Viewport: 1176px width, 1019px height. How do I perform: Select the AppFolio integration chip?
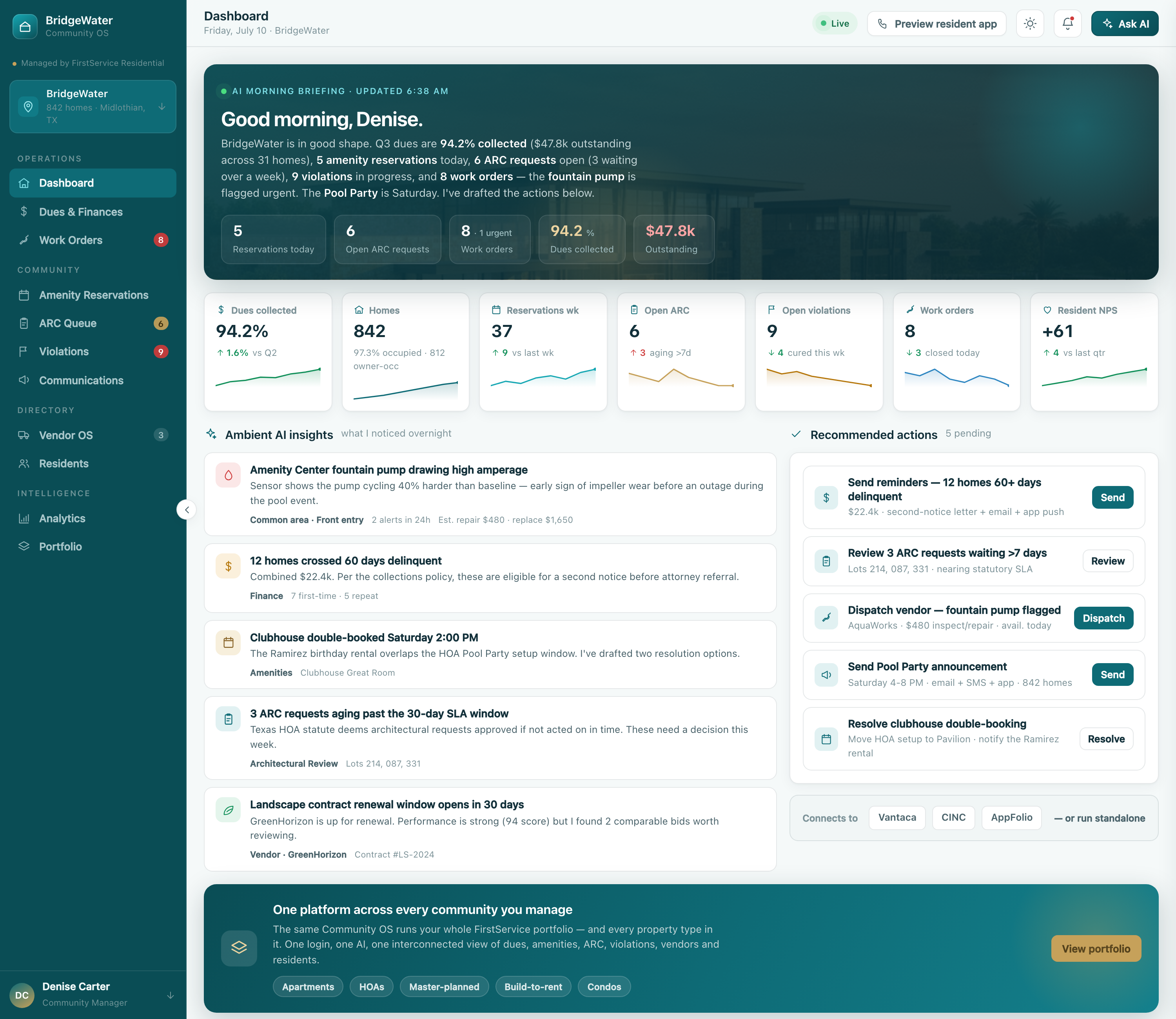tap(1011, 818)
